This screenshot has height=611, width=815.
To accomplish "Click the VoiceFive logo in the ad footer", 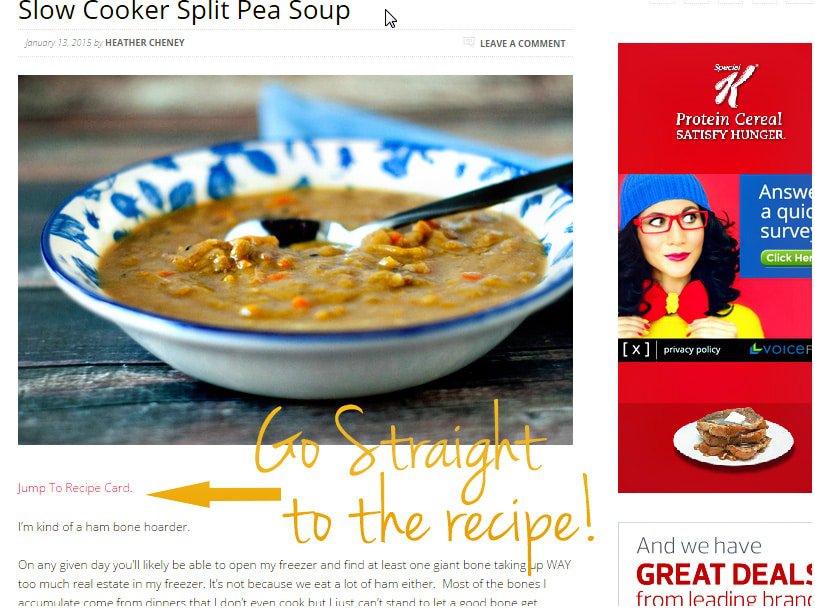I will click(x=780, y=349).
